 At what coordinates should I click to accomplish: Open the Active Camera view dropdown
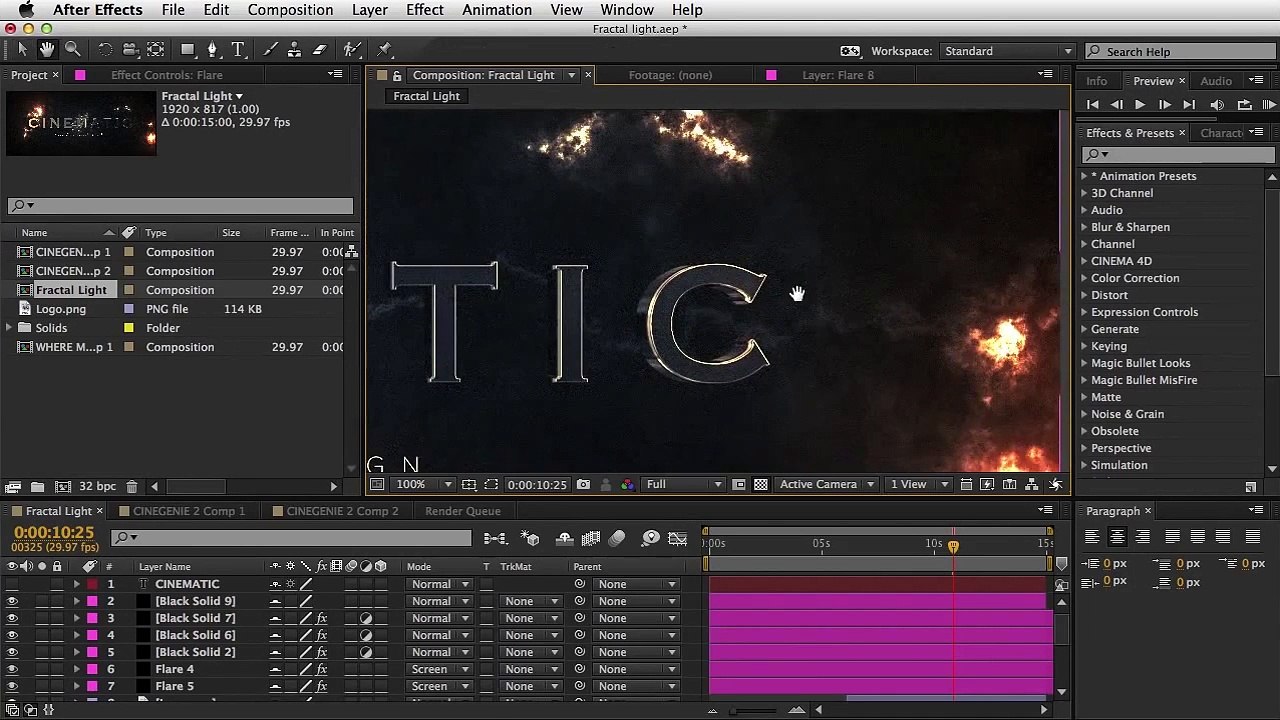tap(827, 485)
